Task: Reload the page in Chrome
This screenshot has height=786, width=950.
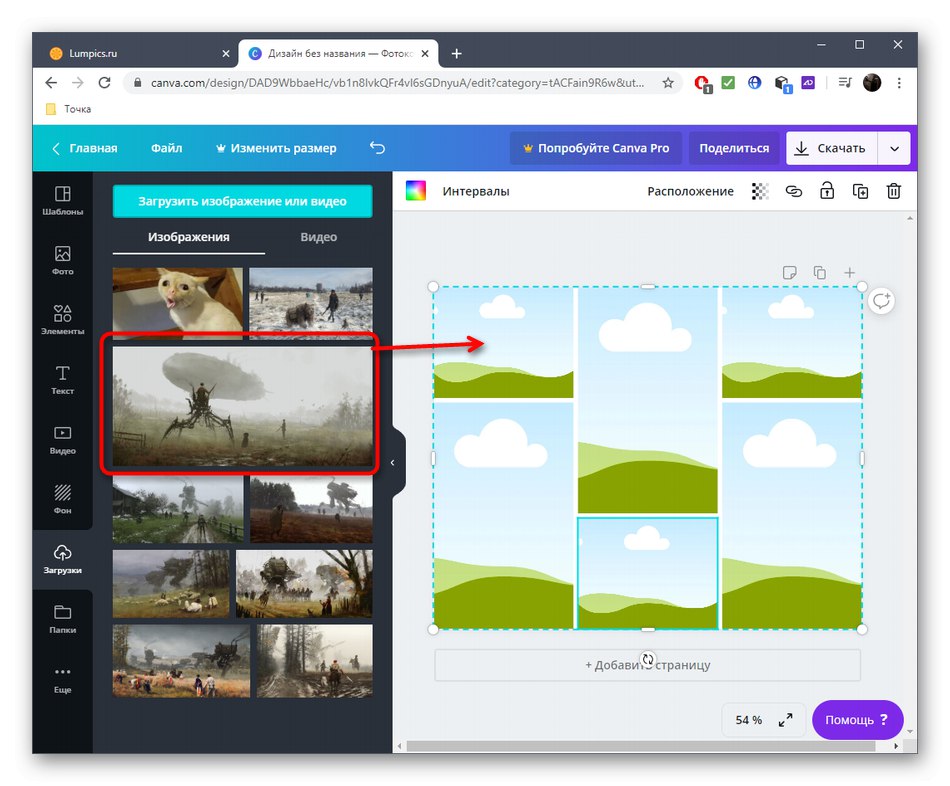Action: [x=104, y=82]
